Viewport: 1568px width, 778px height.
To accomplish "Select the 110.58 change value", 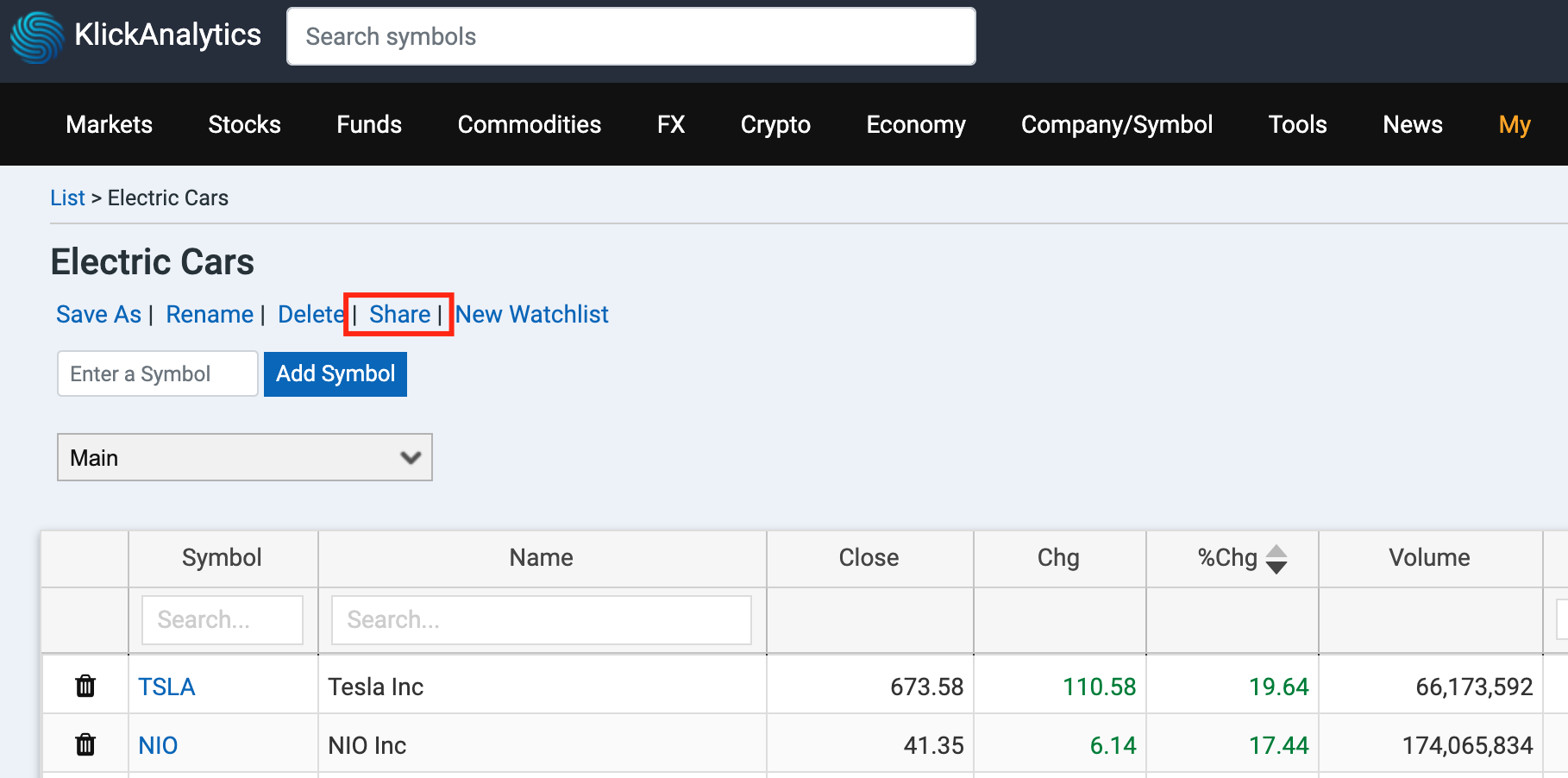I will pos(1099,687).
